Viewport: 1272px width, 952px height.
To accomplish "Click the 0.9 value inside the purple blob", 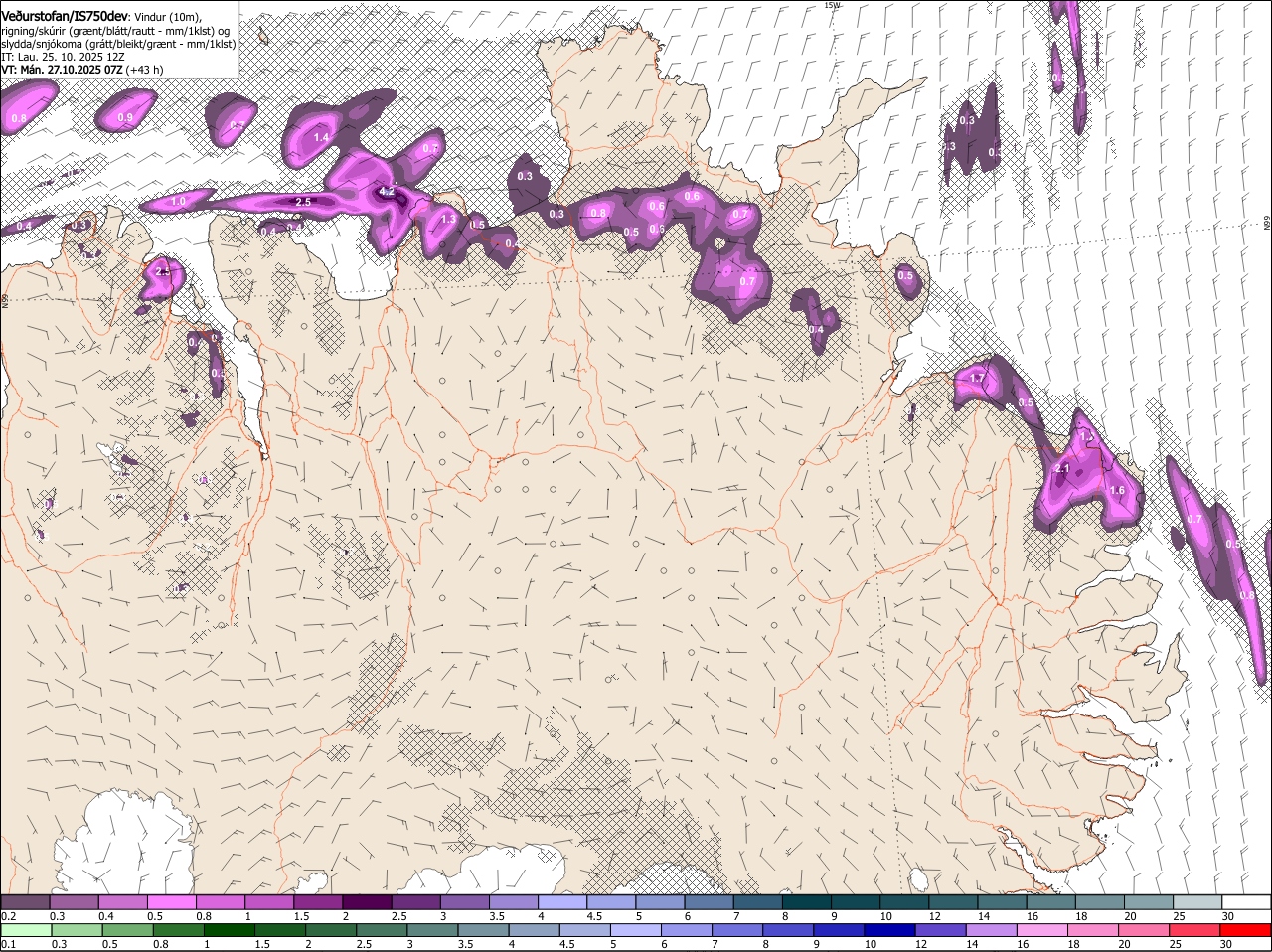I will pyautogui.click(x=125, y=118).
